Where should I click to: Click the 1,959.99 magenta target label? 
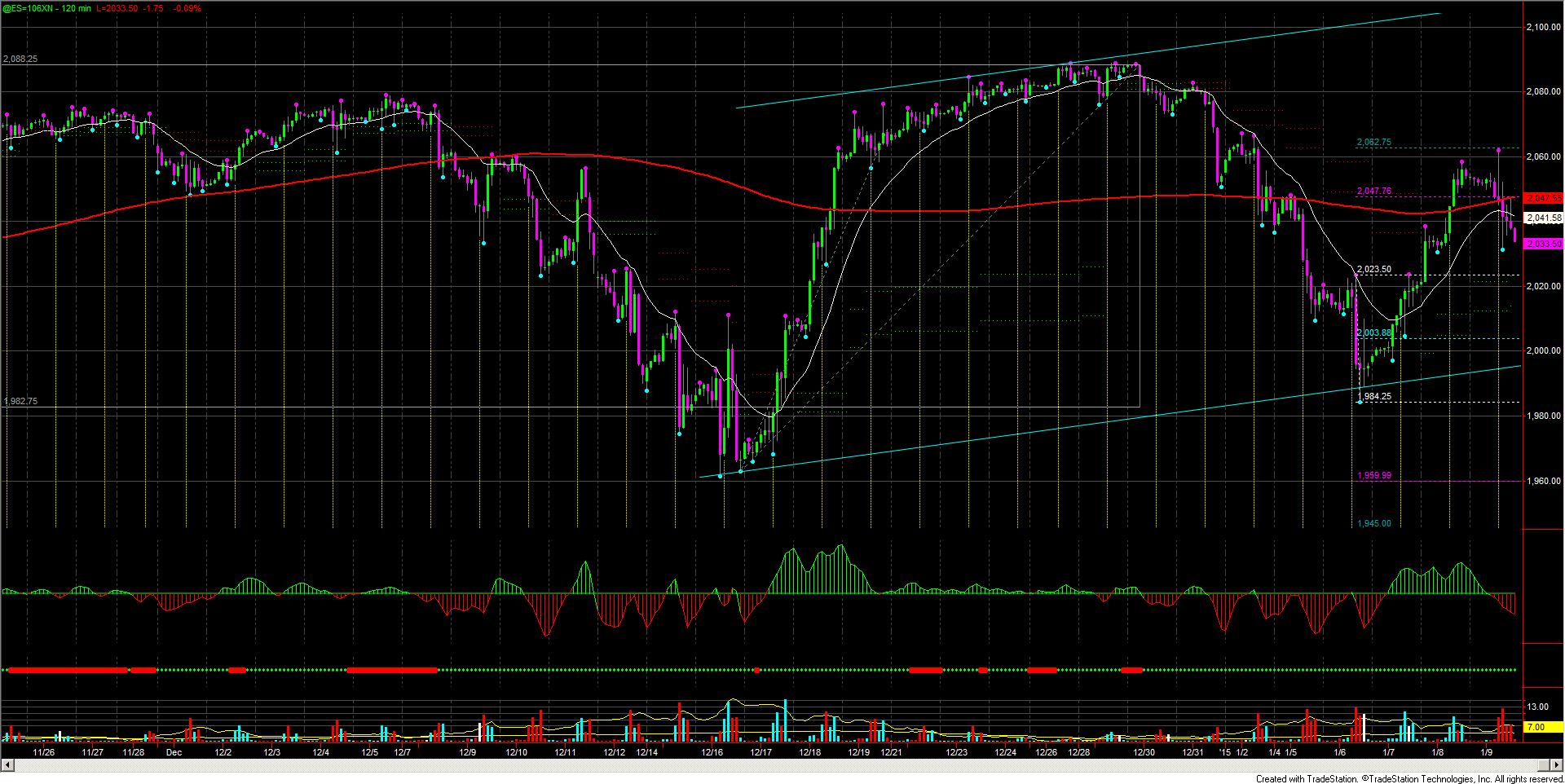coord(1373,476)
